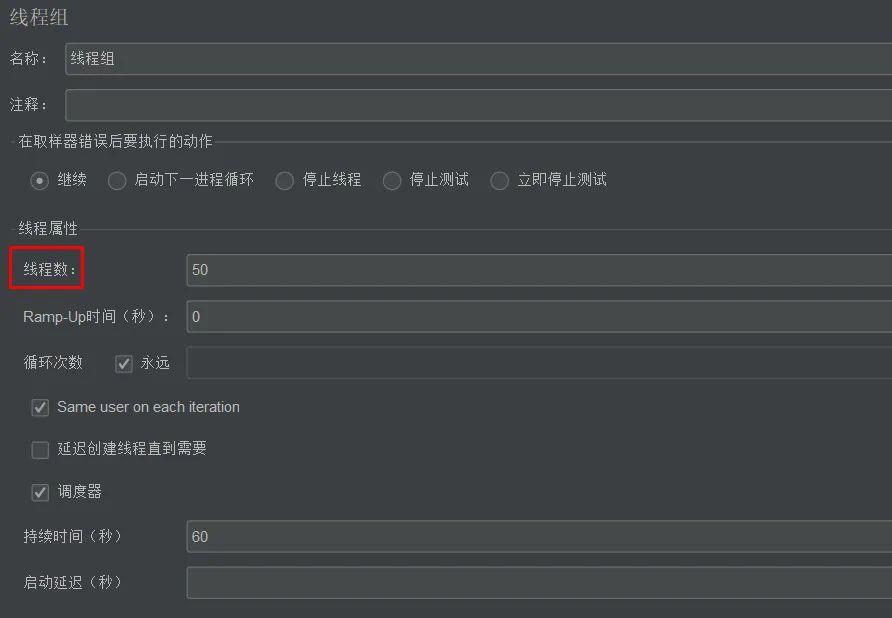Uncheck the 调度器 checkbox
Viewport: 892px width, 618px height.
pyautogui.click(x=39, y=492)
